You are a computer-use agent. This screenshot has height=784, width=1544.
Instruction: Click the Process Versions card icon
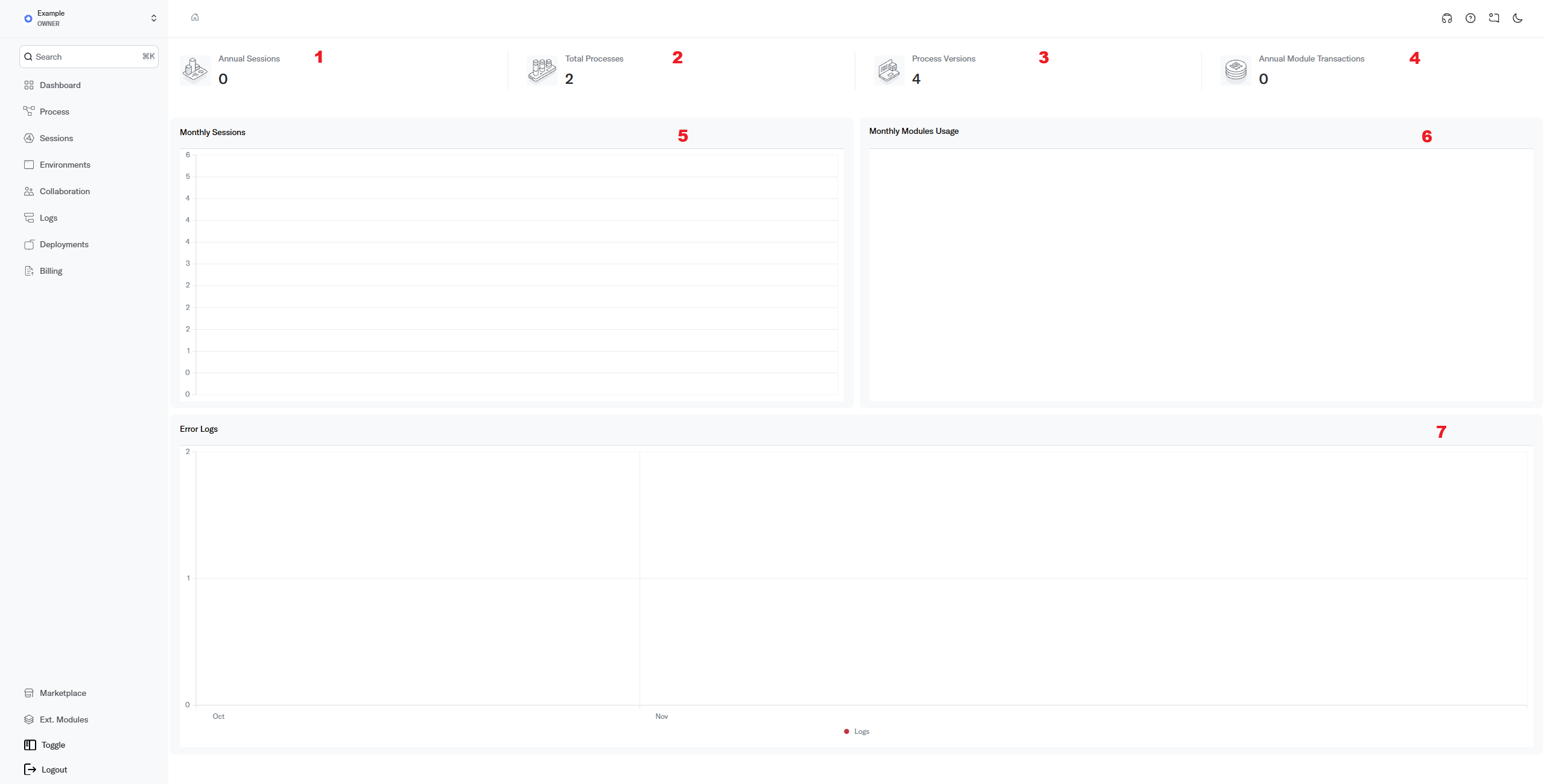(x=889, y=70)
